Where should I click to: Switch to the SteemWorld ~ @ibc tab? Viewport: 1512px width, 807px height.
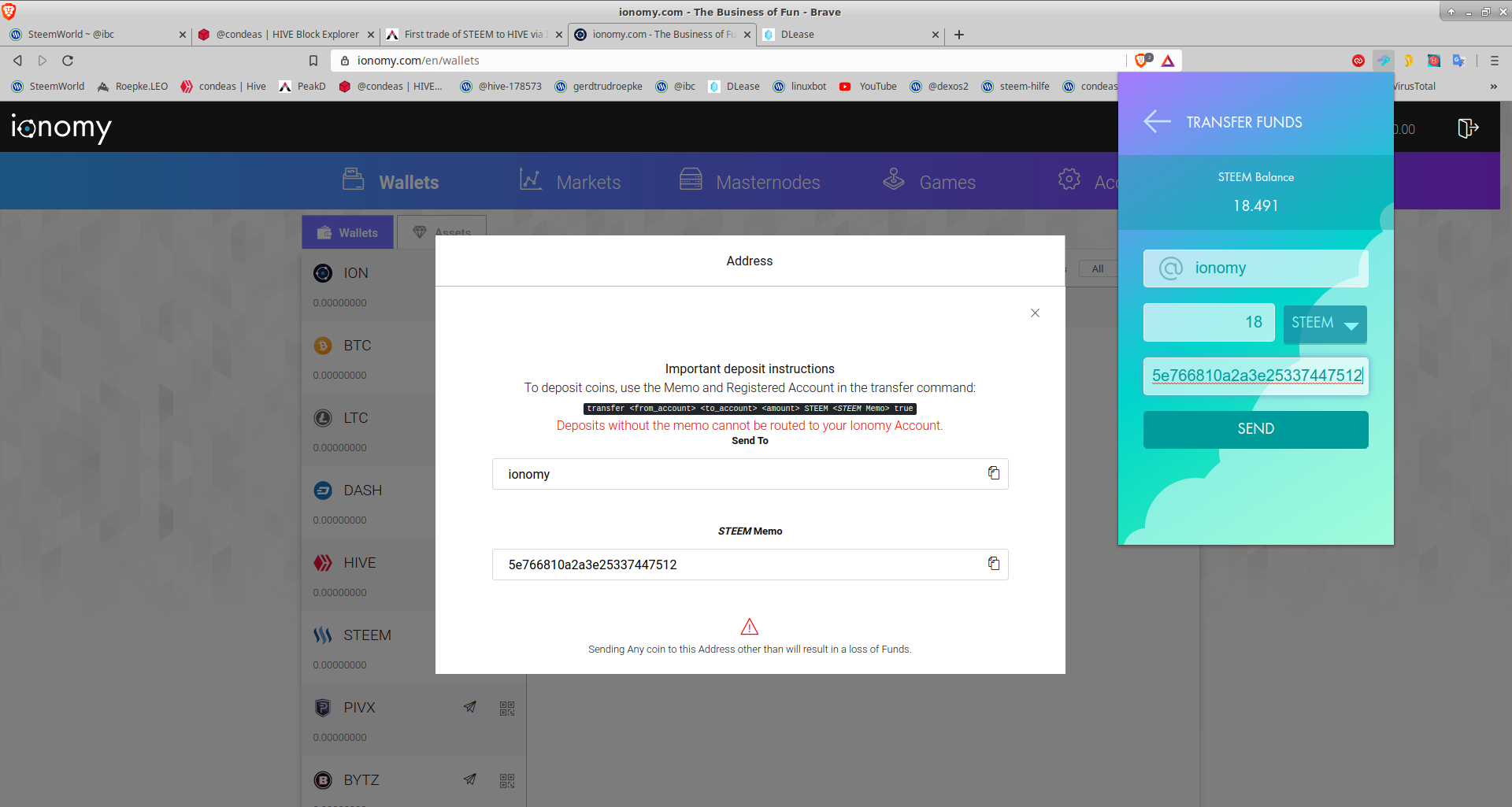tap(96, 35)
